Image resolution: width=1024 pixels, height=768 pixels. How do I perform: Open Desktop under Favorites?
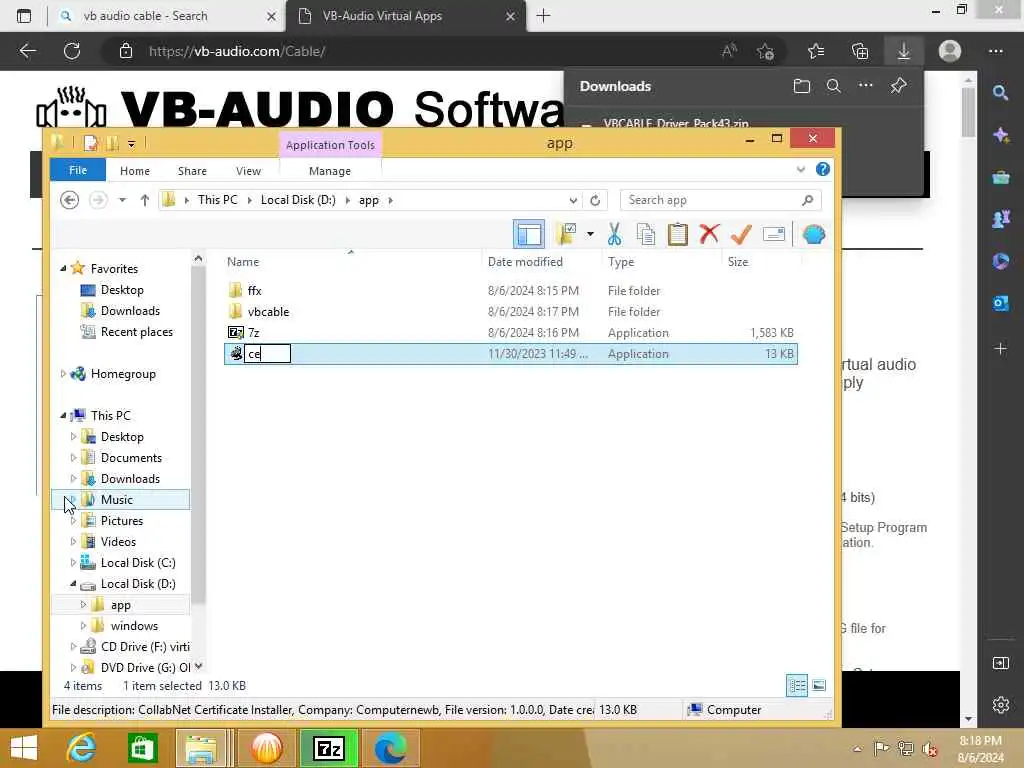(x=121, y=289)
